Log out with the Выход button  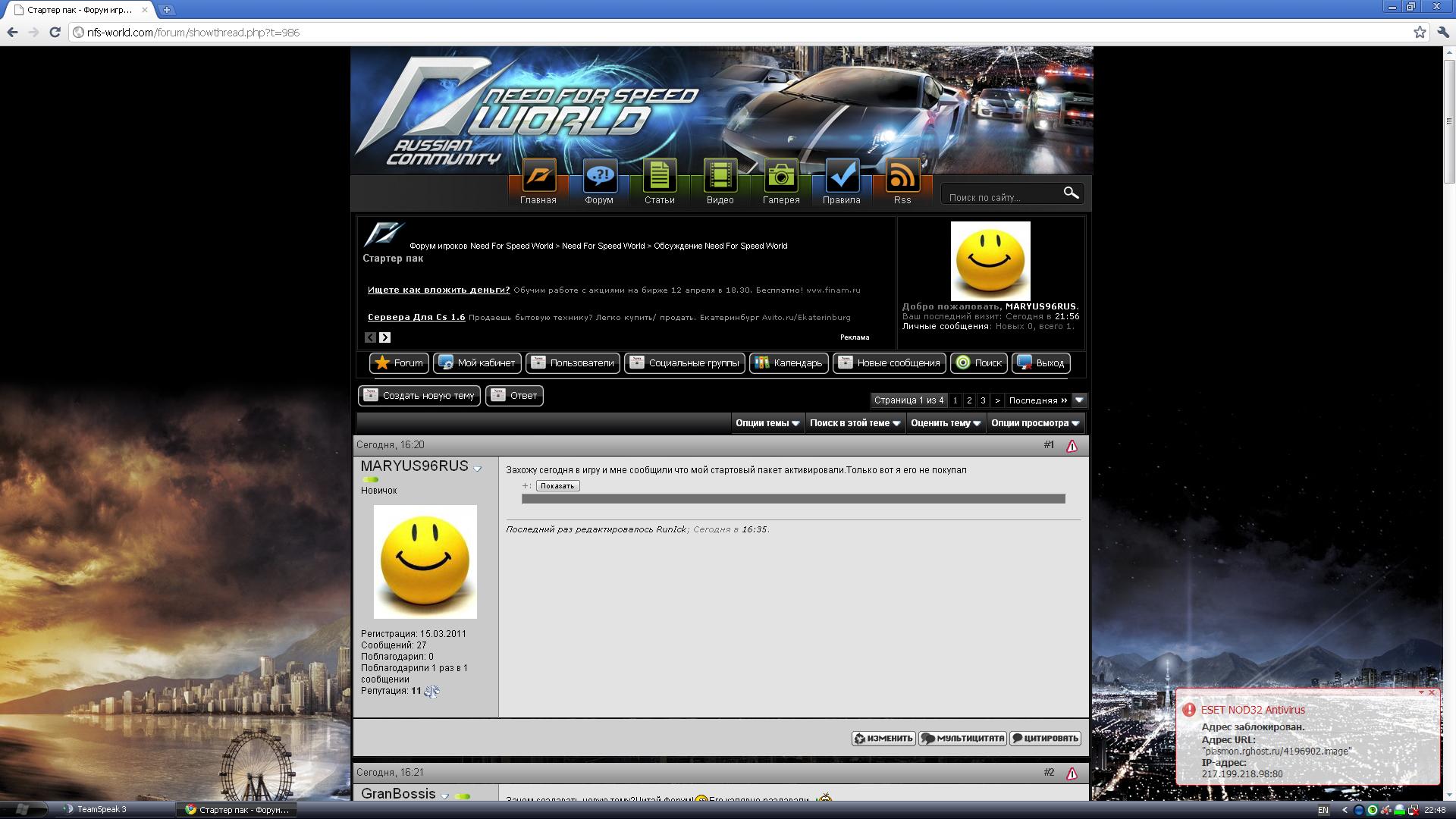pyautogui.click(x=1041, y=363)
